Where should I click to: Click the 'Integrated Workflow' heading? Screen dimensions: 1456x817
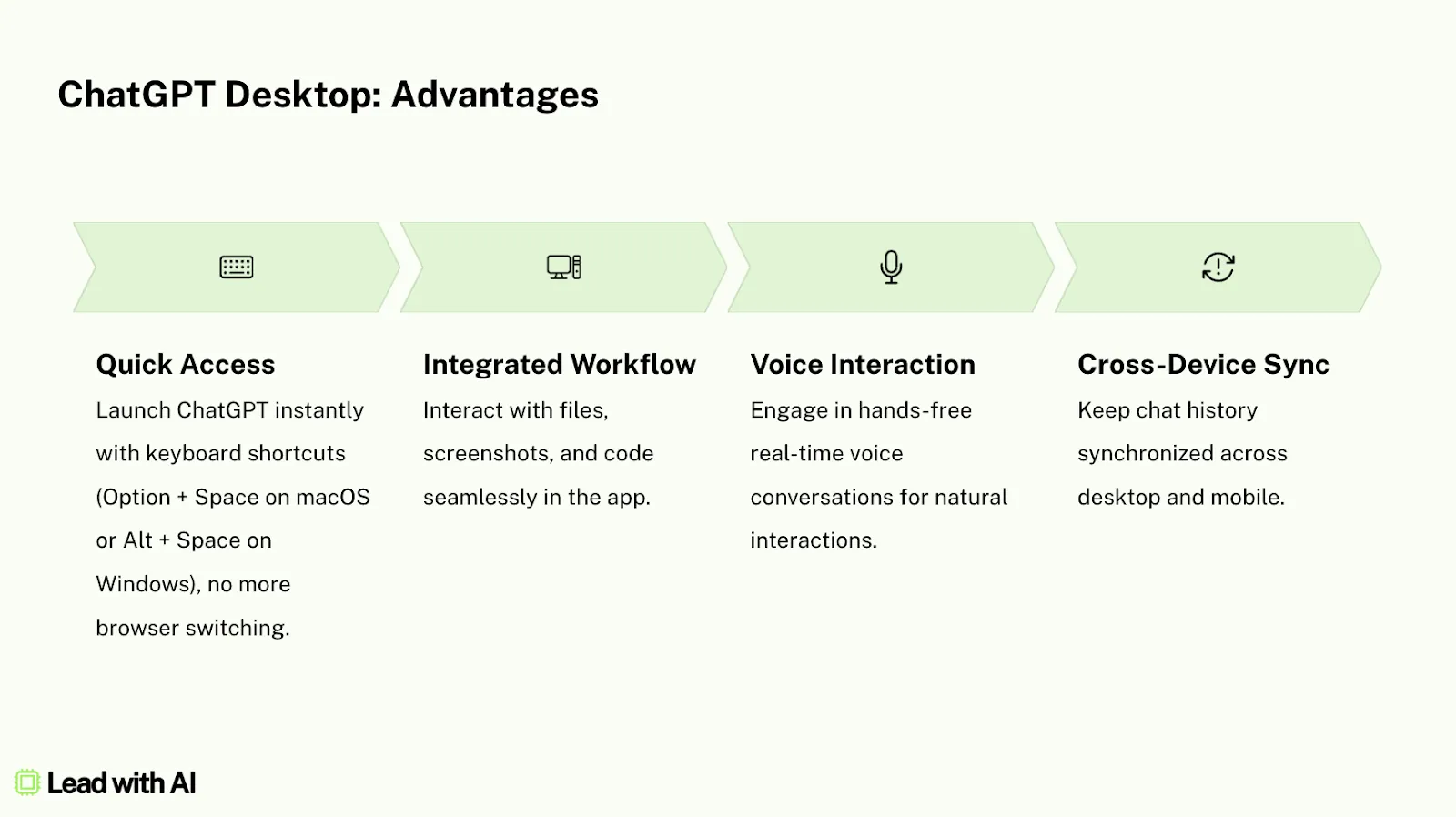[x=560, y=365]
